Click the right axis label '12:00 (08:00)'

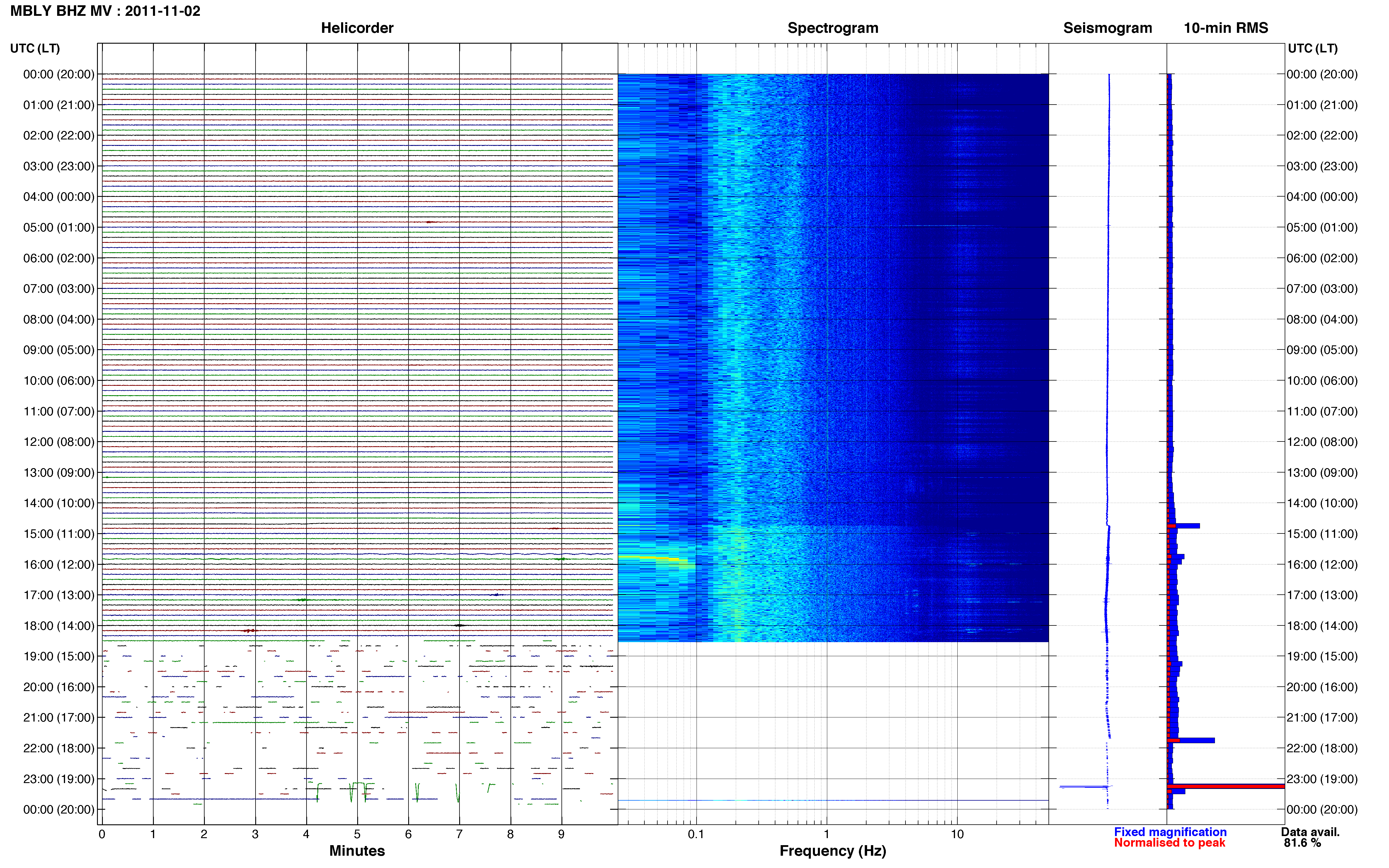[1322, 442]
